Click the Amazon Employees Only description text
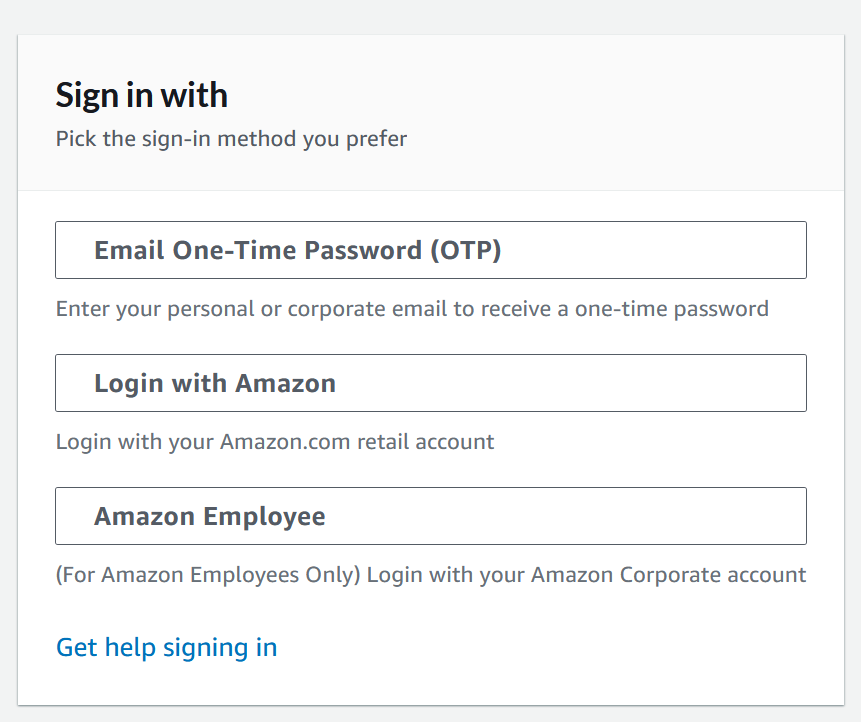Viewport: 861px width, 722px height. [x=430, y=575]
